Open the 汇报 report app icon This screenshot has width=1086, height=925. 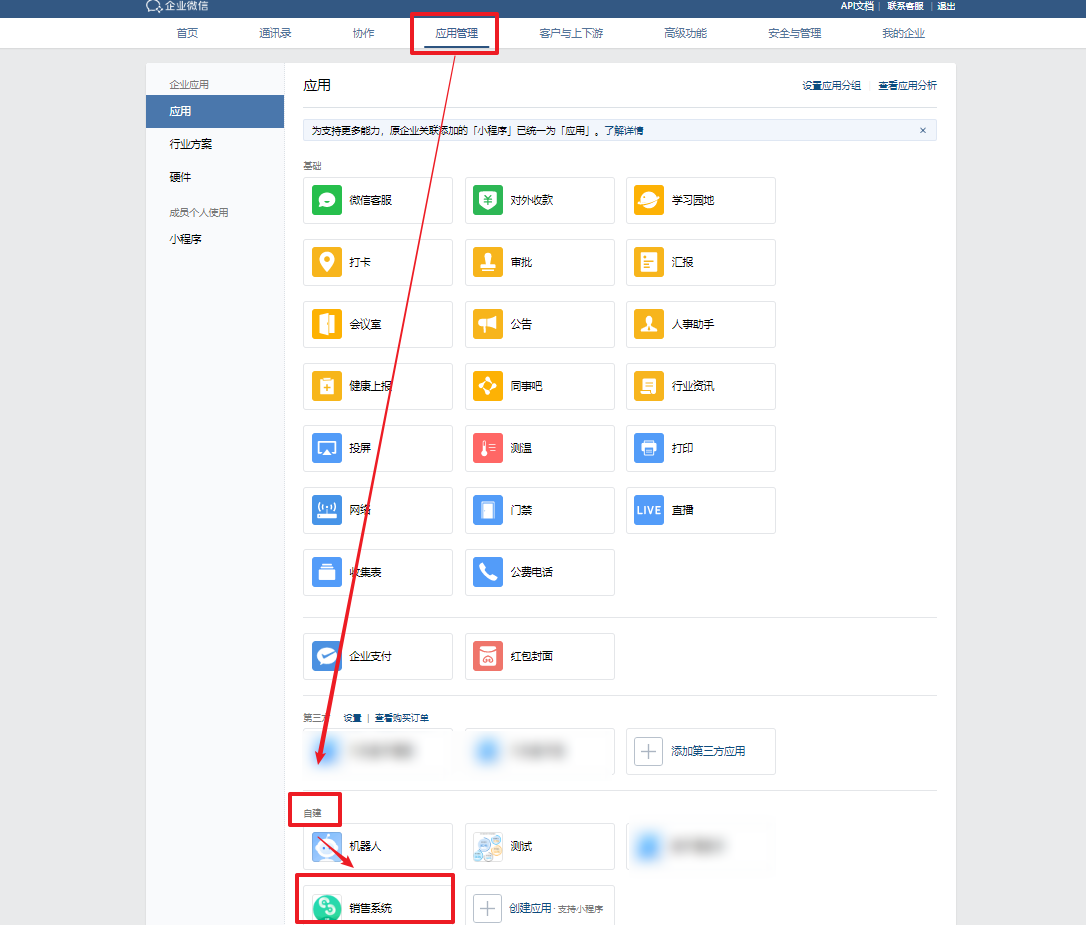649,262
